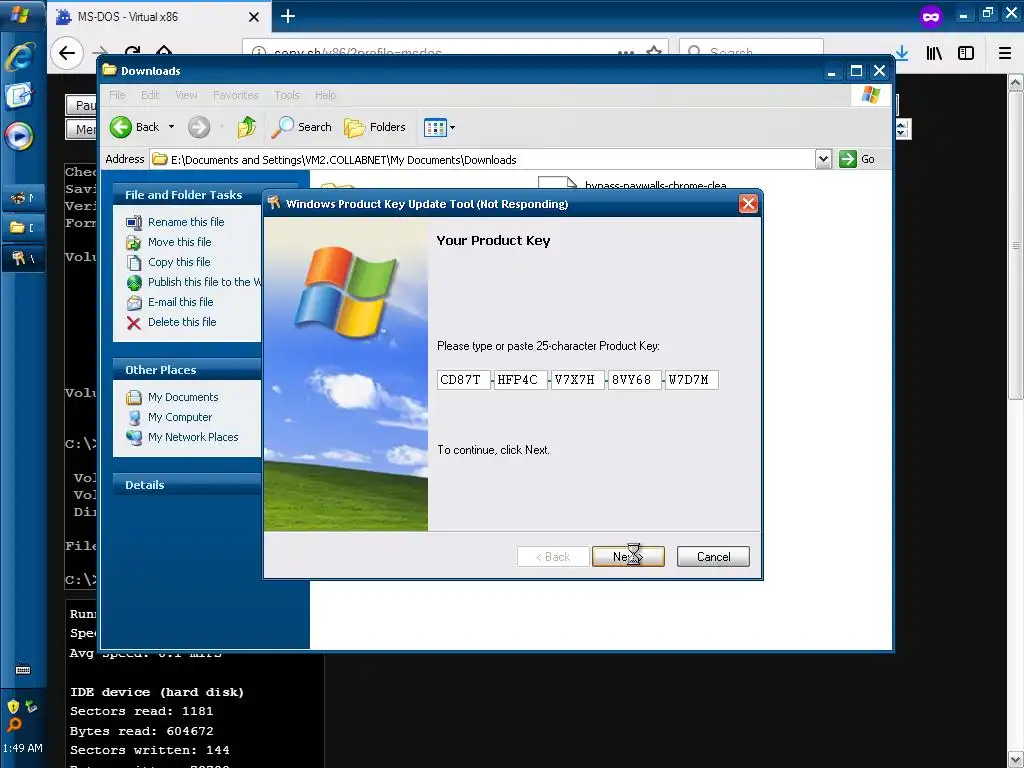This screenshot has width=1024, height=768.
Task: Click the green Go arrow button
Action: tap(848, 159)
